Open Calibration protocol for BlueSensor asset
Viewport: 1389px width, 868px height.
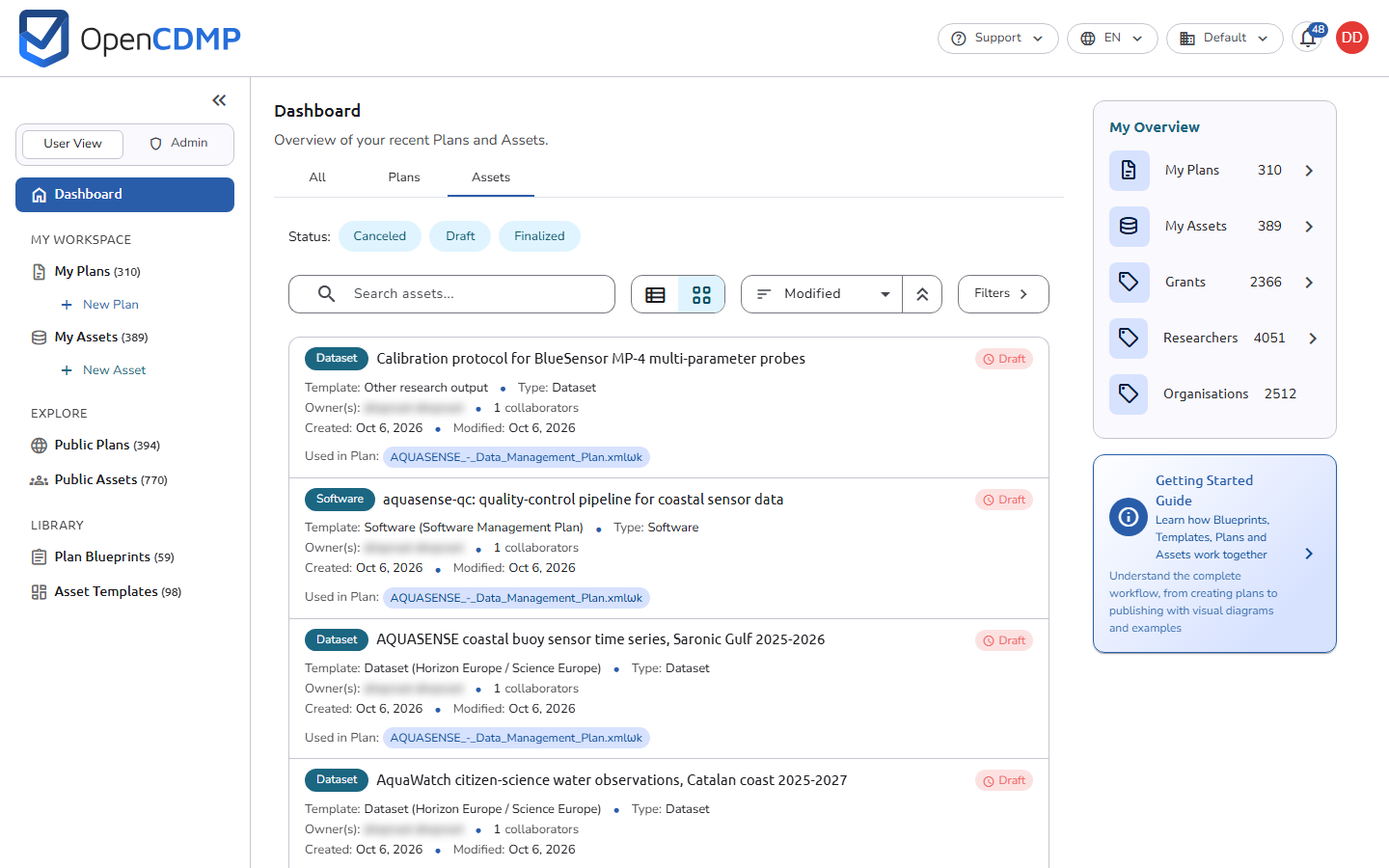pyautogui.click(x=590, y=359)
